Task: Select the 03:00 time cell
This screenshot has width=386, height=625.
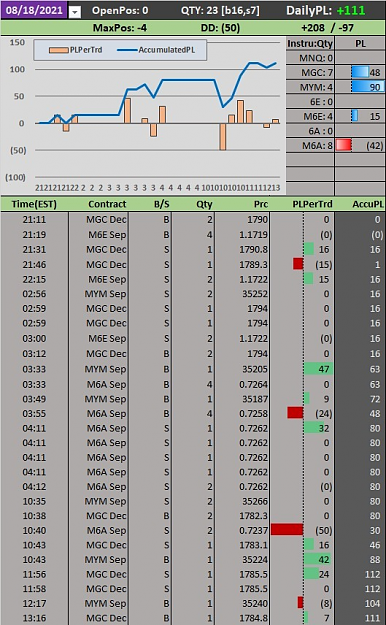Action: [x=34, y=338]
